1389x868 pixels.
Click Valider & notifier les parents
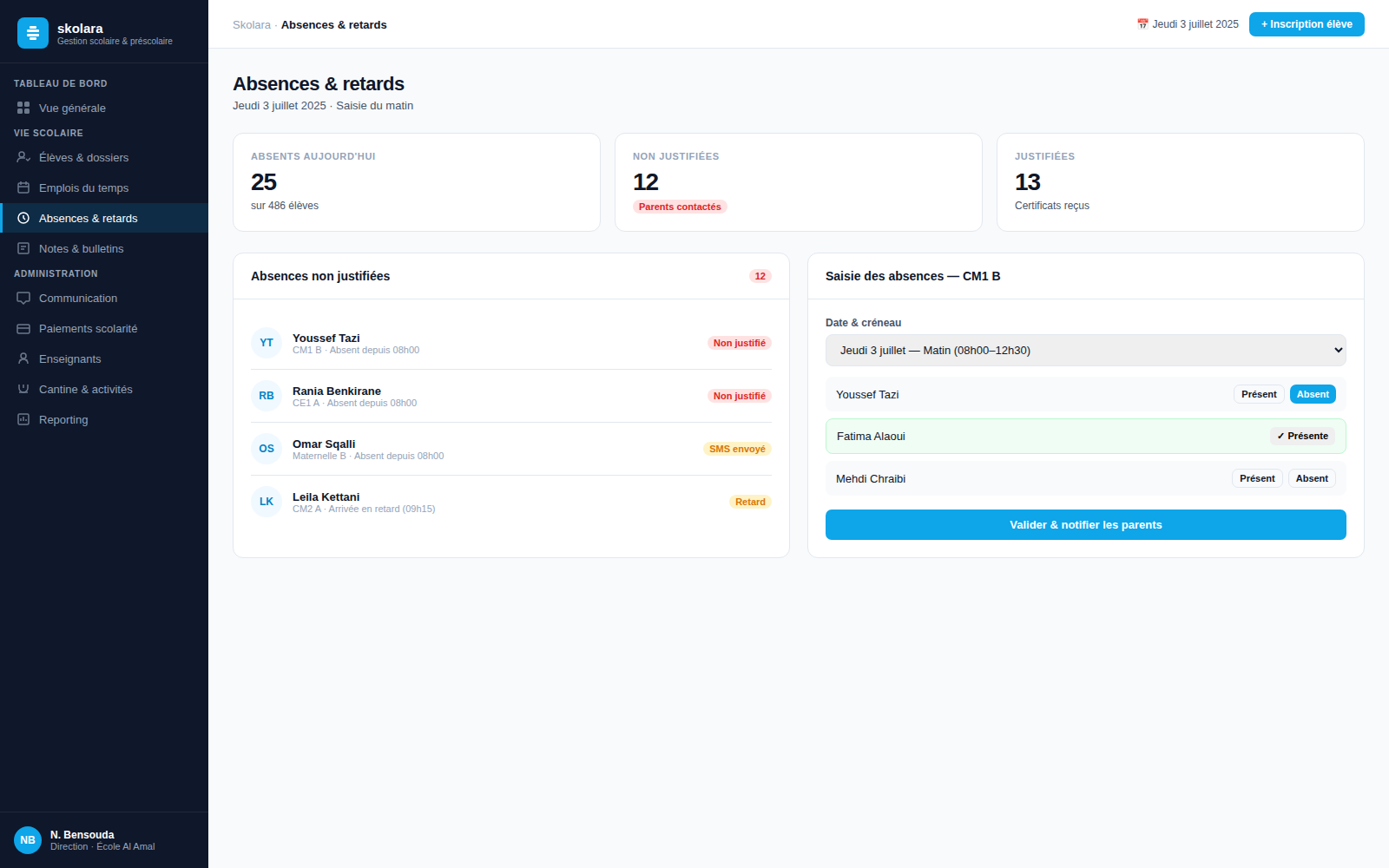click(x=1086, y=524)
